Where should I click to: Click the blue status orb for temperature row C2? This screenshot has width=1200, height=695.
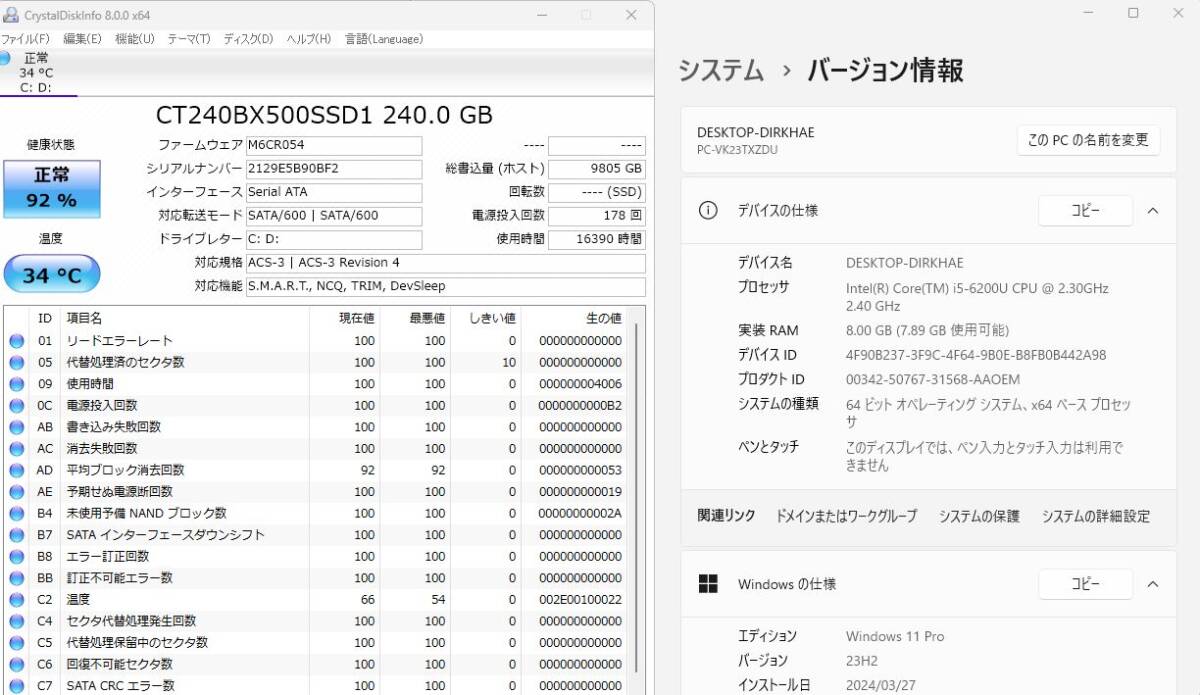click(x=17, y=600)
